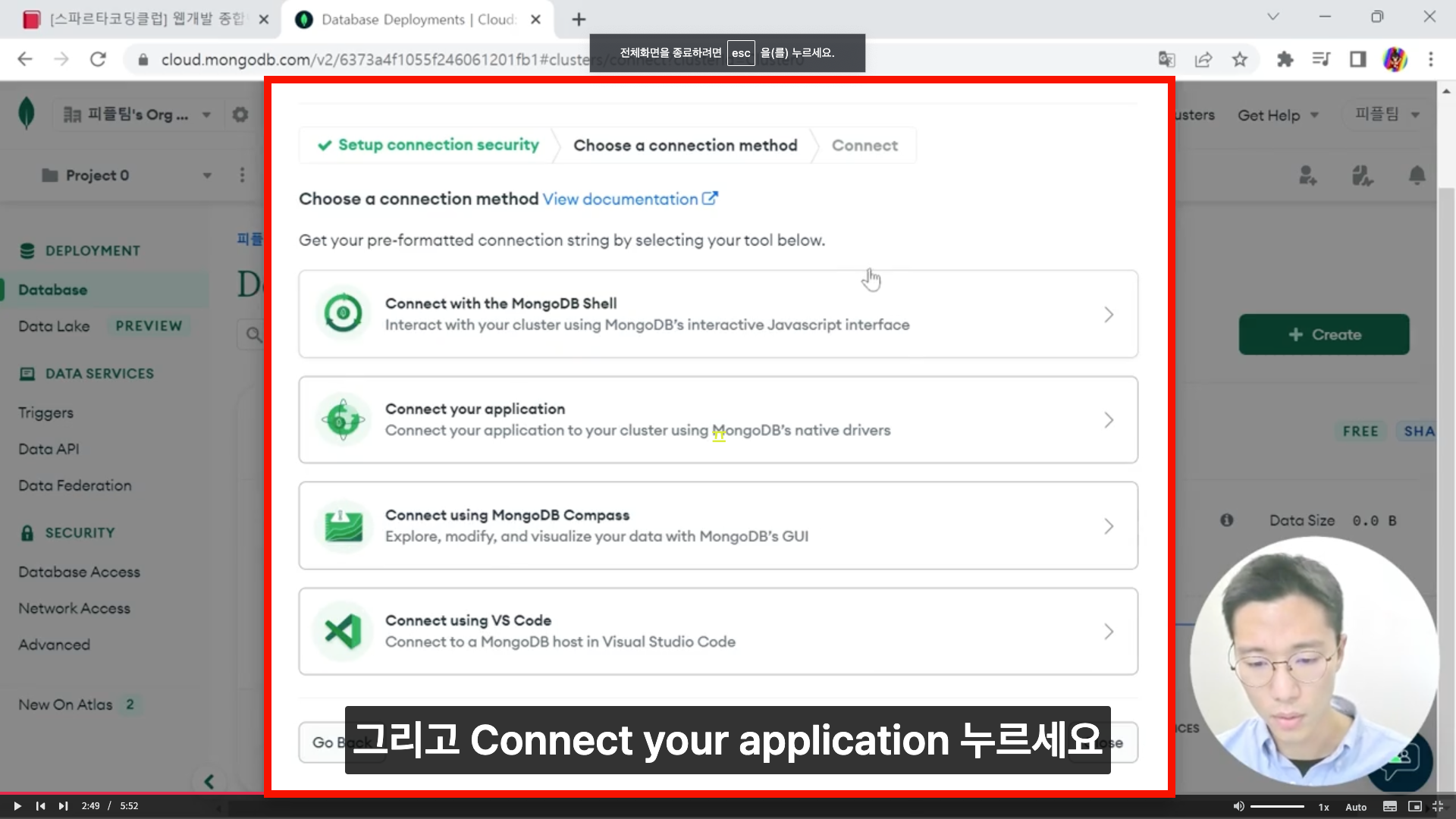
Task: Click the invite user icon
Action: tap(1308, 176)
